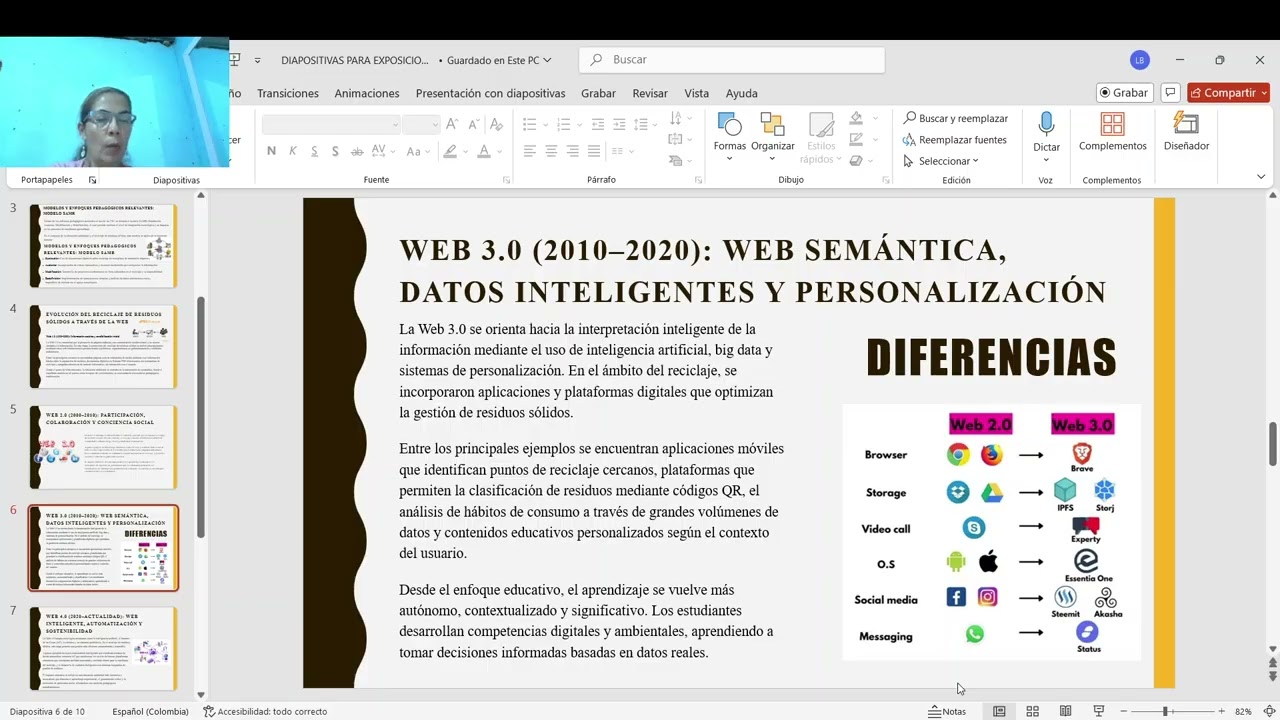Toggle the Notas notes pane
The width and height of the screenshot is (1280, 720).
coord(947,711)
